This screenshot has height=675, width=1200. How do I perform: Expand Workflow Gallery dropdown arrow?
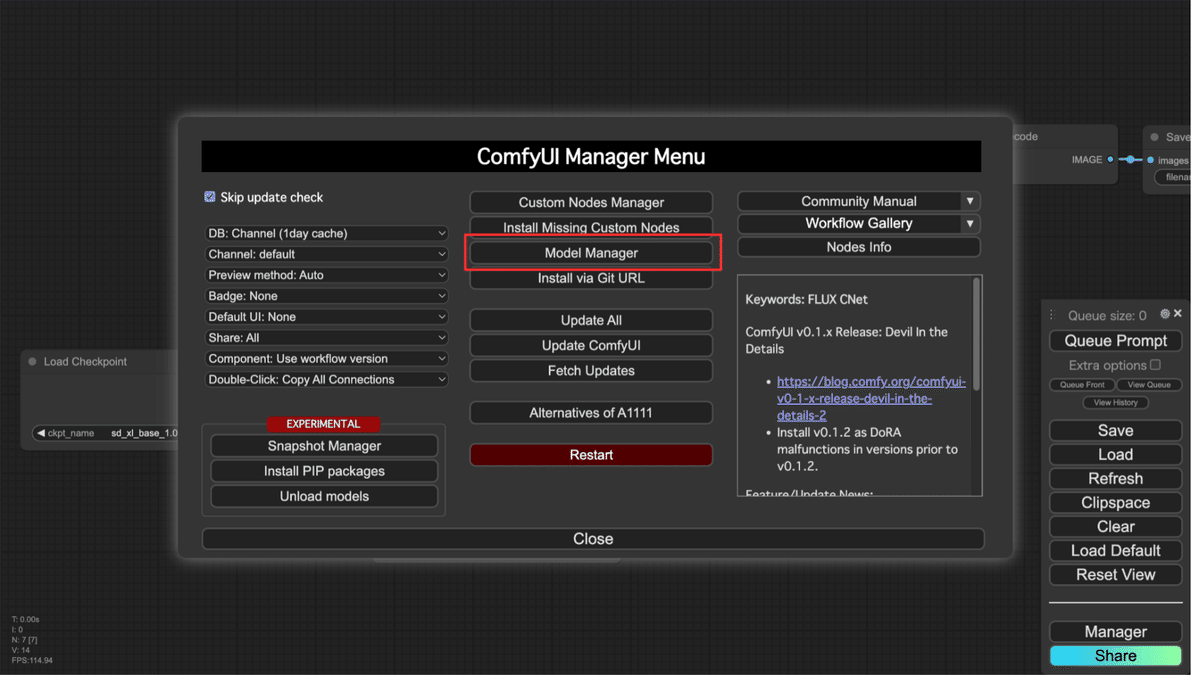pyautogui.click(x=969, y=224)
